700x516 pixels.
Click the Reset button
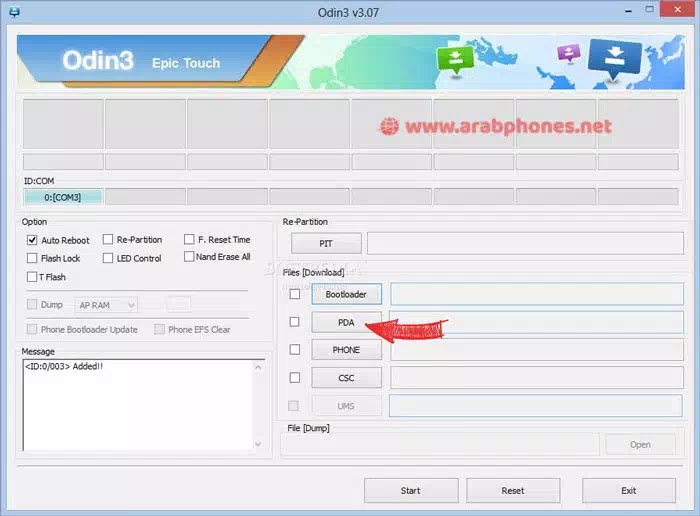513,491
